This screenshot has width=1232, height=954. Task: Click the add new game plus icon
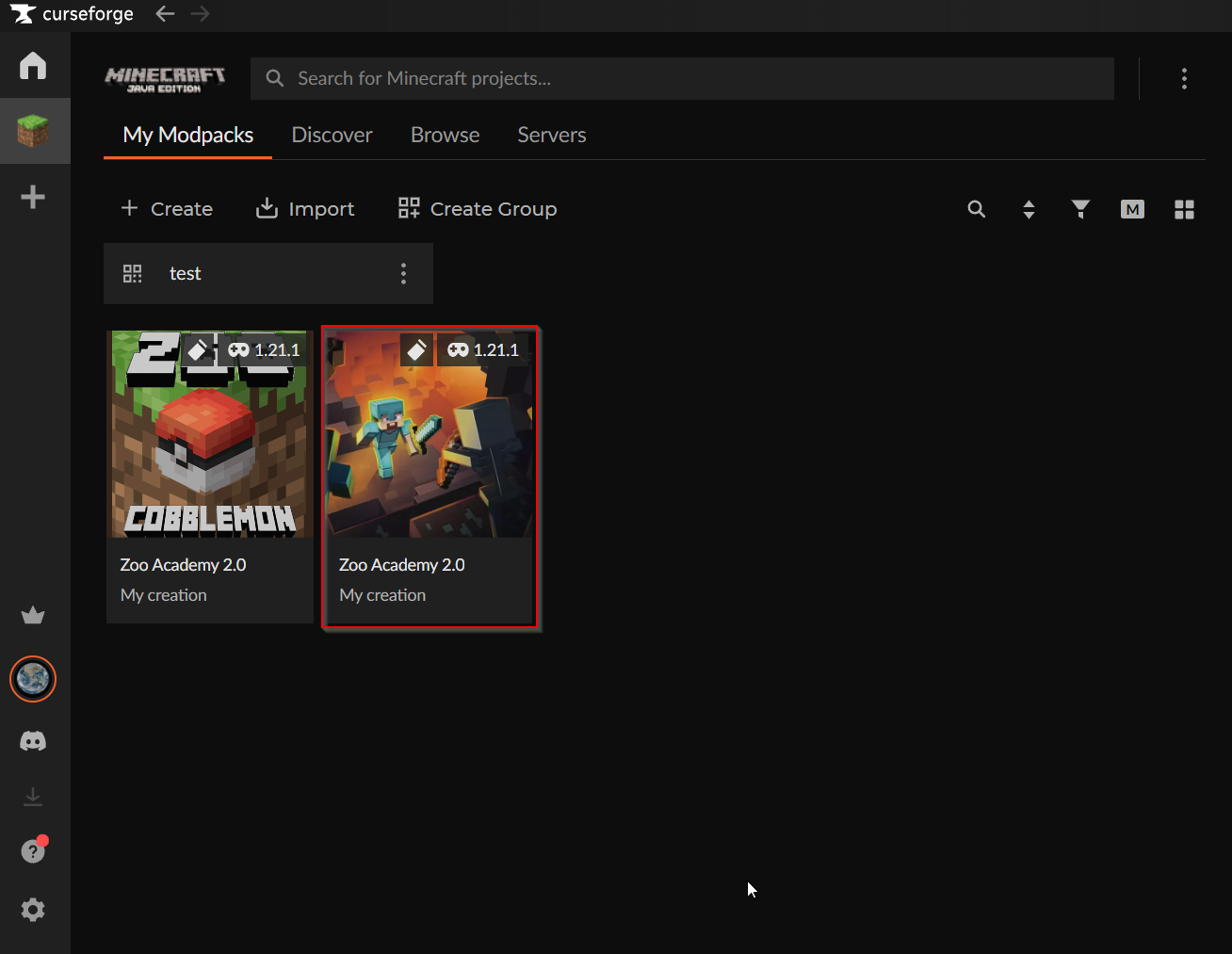[34, 196]
